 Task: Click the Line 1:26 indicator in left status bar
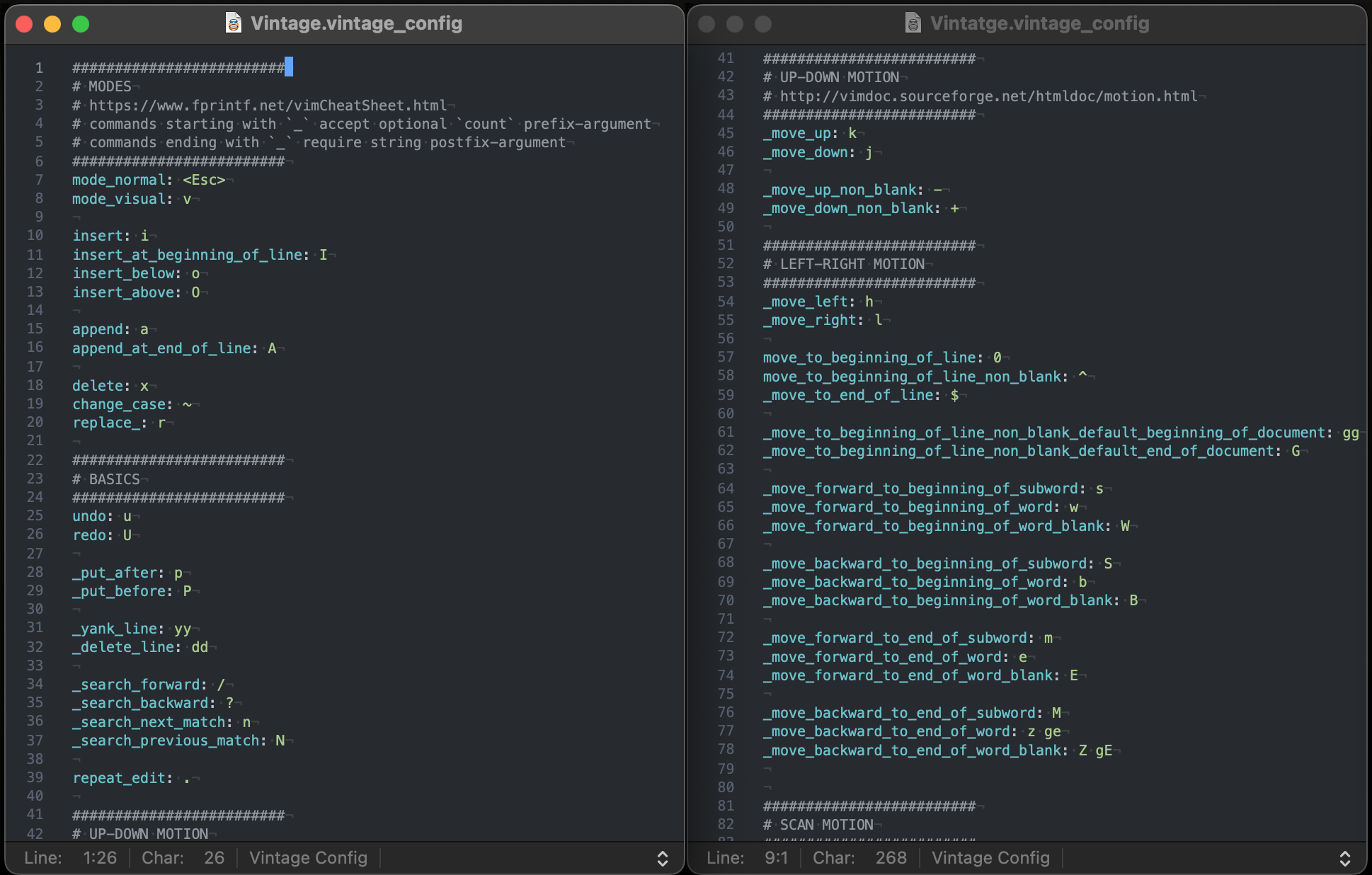[x=70, y=858]
